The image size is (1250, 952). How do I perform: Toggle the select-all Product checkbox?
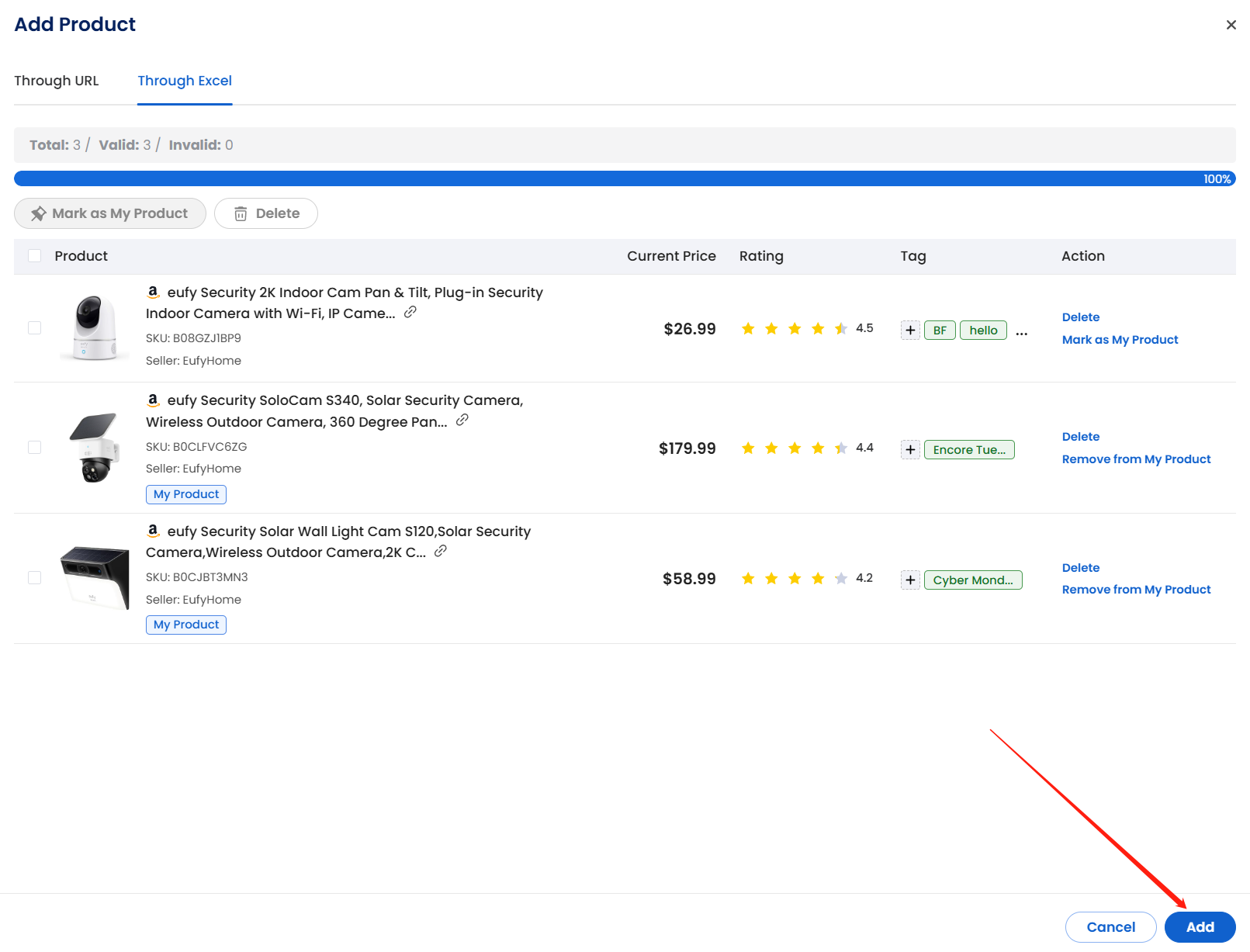(x=35, y=256)
